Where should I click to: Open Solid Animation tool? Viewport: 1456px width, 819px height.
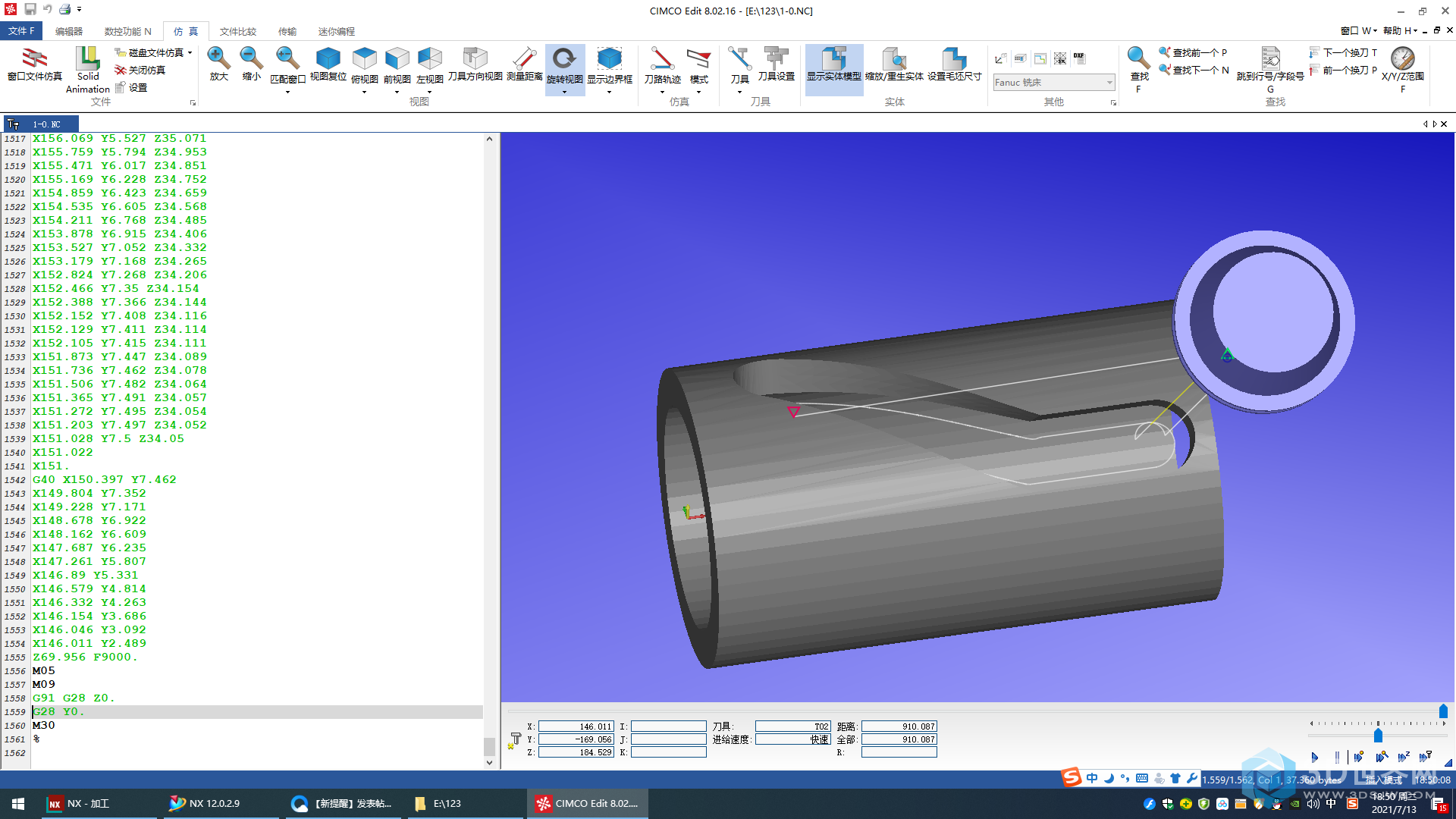pos(88,70)
